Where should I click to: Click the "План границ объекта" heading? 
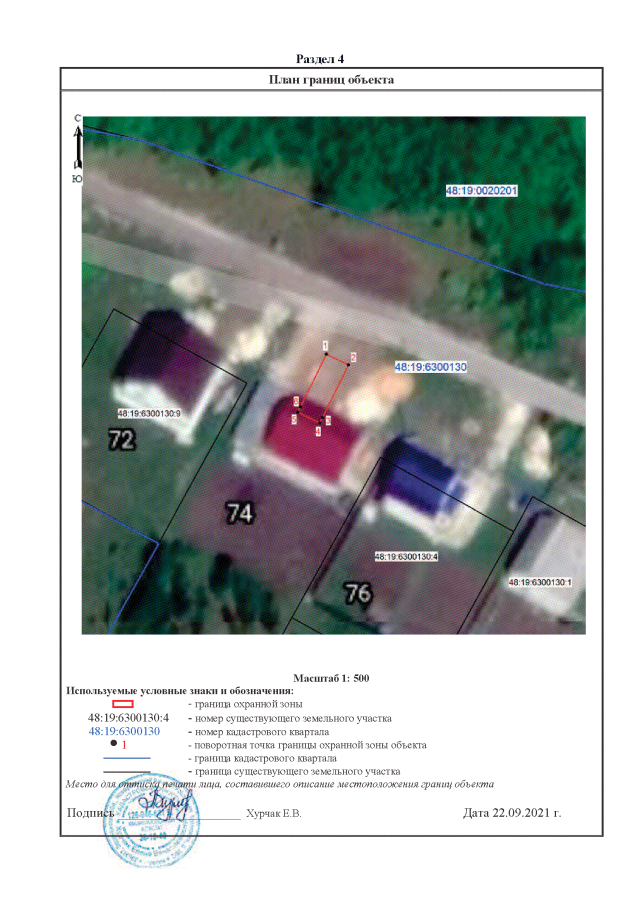[331, 80]
